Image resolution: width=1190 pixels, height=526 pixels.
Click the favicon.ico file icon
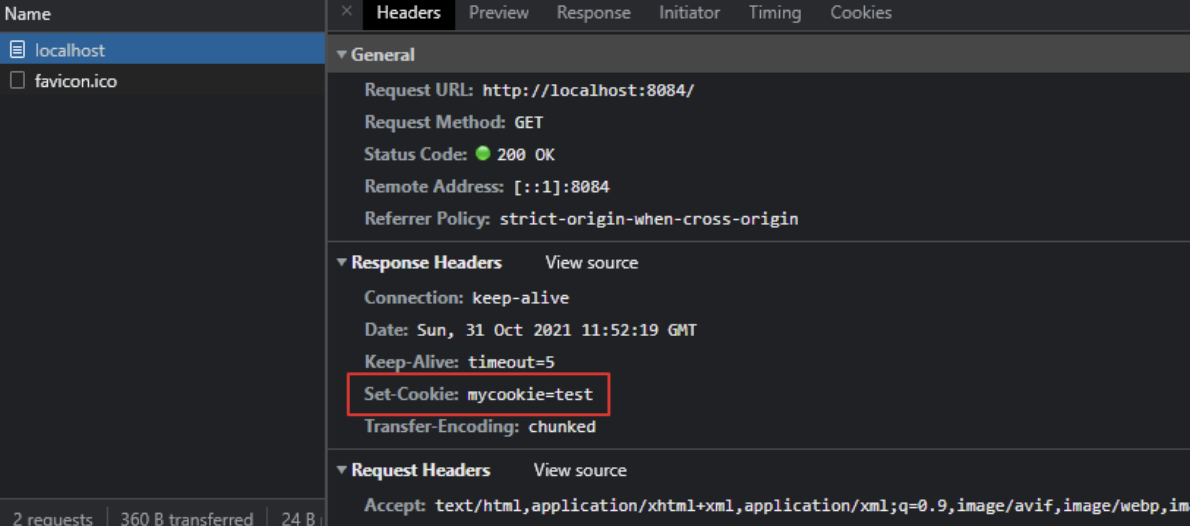point(17,80)
